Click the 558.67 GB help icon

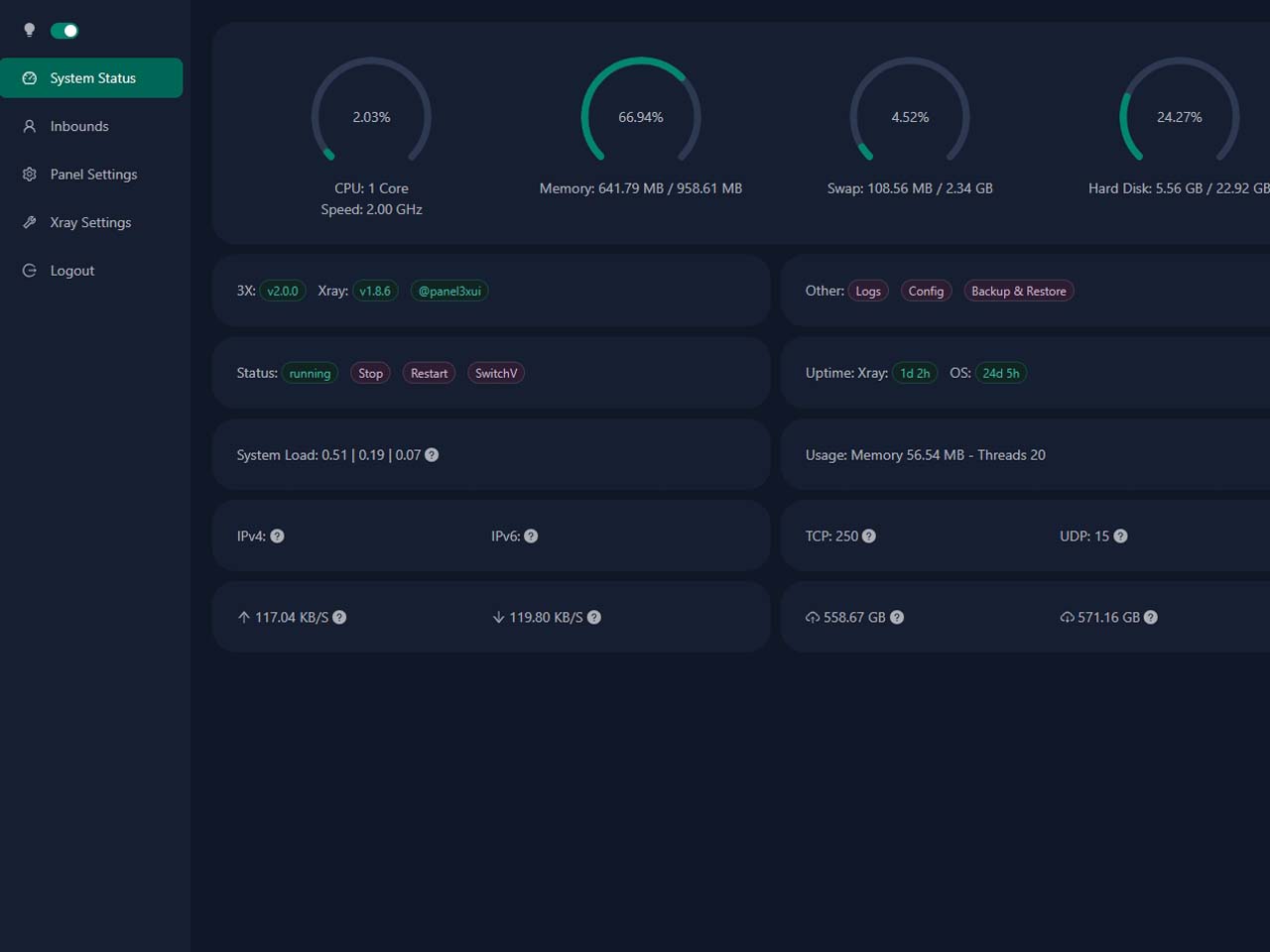(x=897, y=618)
